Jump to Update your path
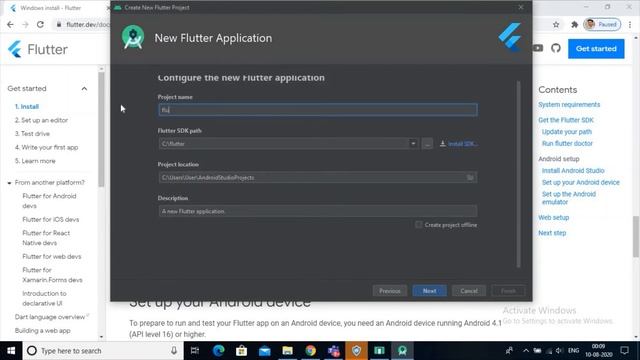 [x=567, y=132]
